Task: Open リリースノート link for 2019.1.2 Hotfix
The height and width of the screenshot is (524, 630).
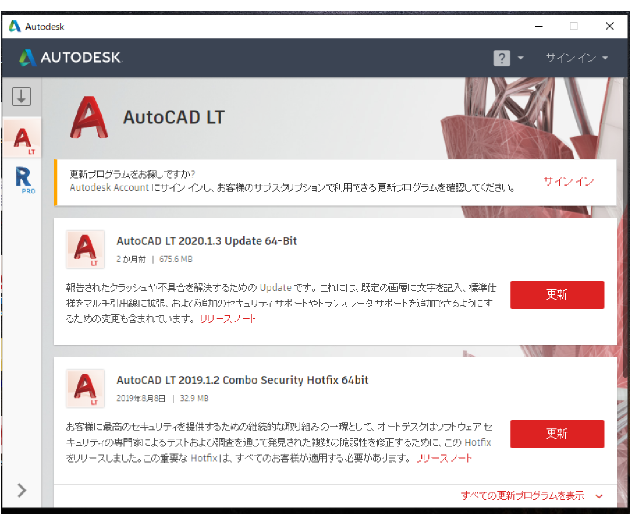Action: click(444, 458)
